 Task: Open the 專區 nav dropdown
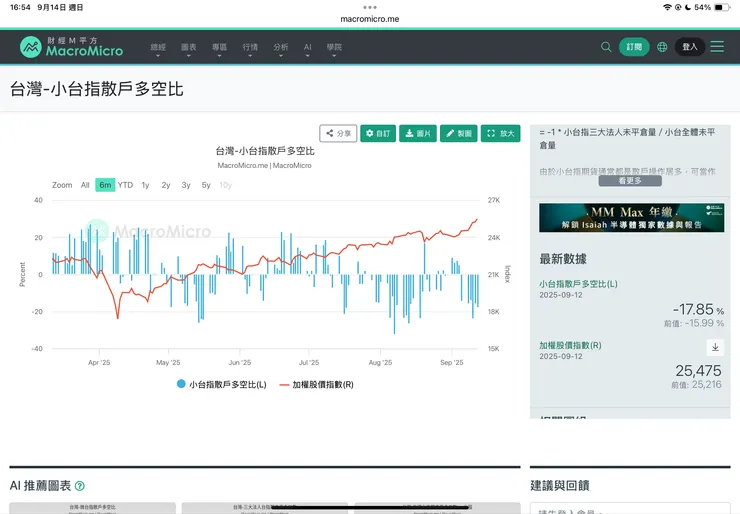219,49
